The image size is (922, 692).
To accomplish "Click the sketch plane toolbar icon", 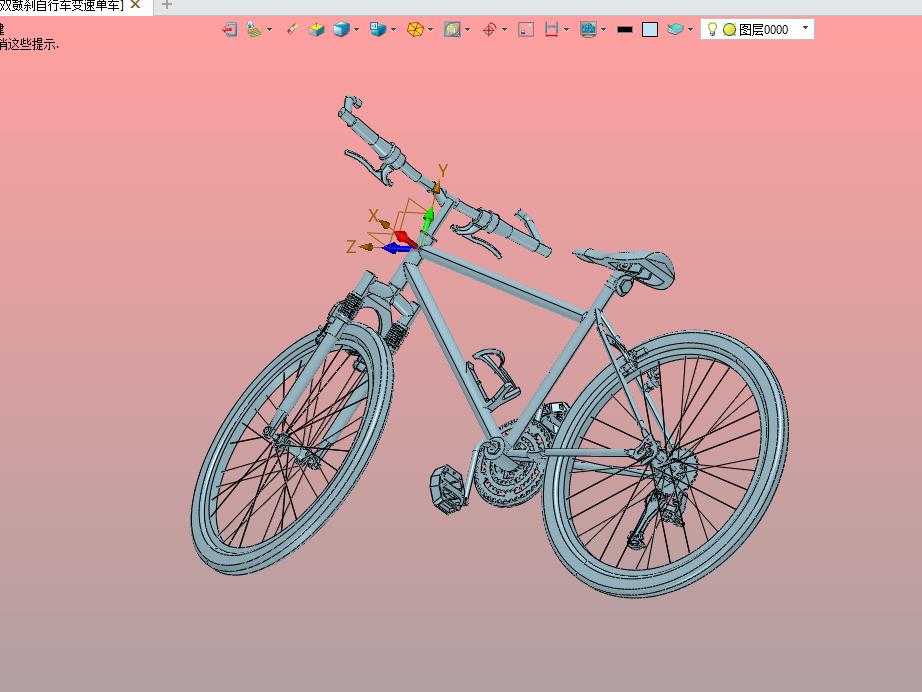I will coord(254,29).
